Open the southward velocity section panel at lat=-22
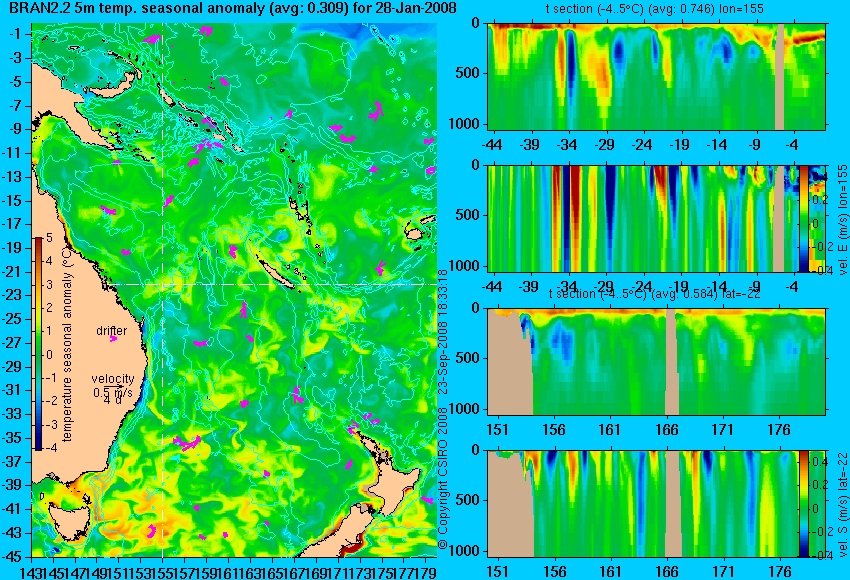Screen dimensions: 850x580 pos(643,504)
